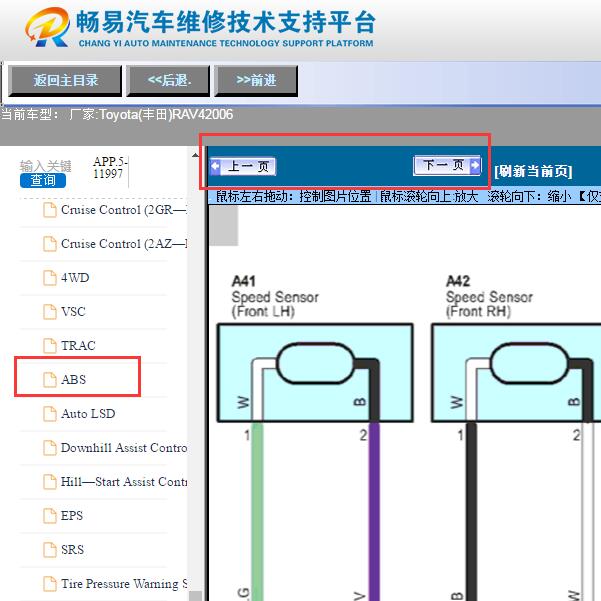This screenshot has height=601, width=601.
Task: Go forward with >>前进 button
Action: pos(256,80)
